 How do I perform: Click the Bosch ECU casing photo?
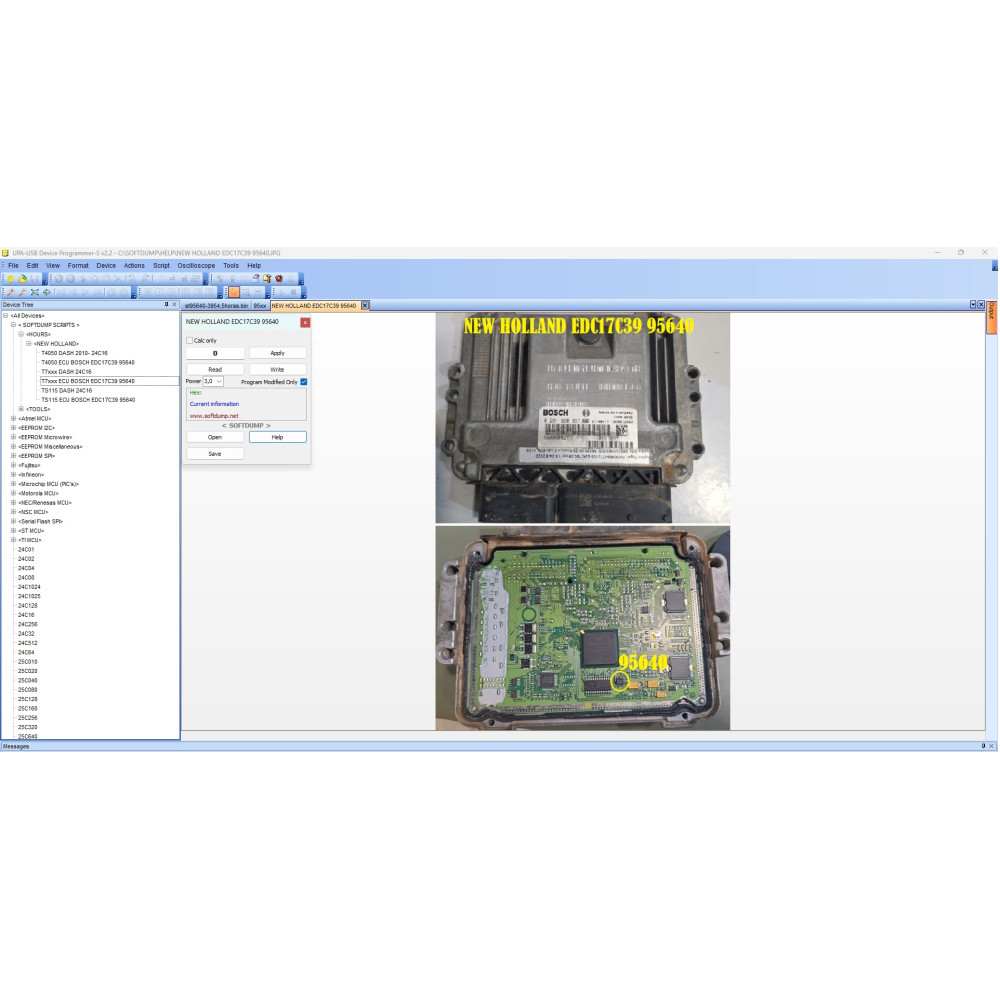pyautogui.click(x=582, y=418)
